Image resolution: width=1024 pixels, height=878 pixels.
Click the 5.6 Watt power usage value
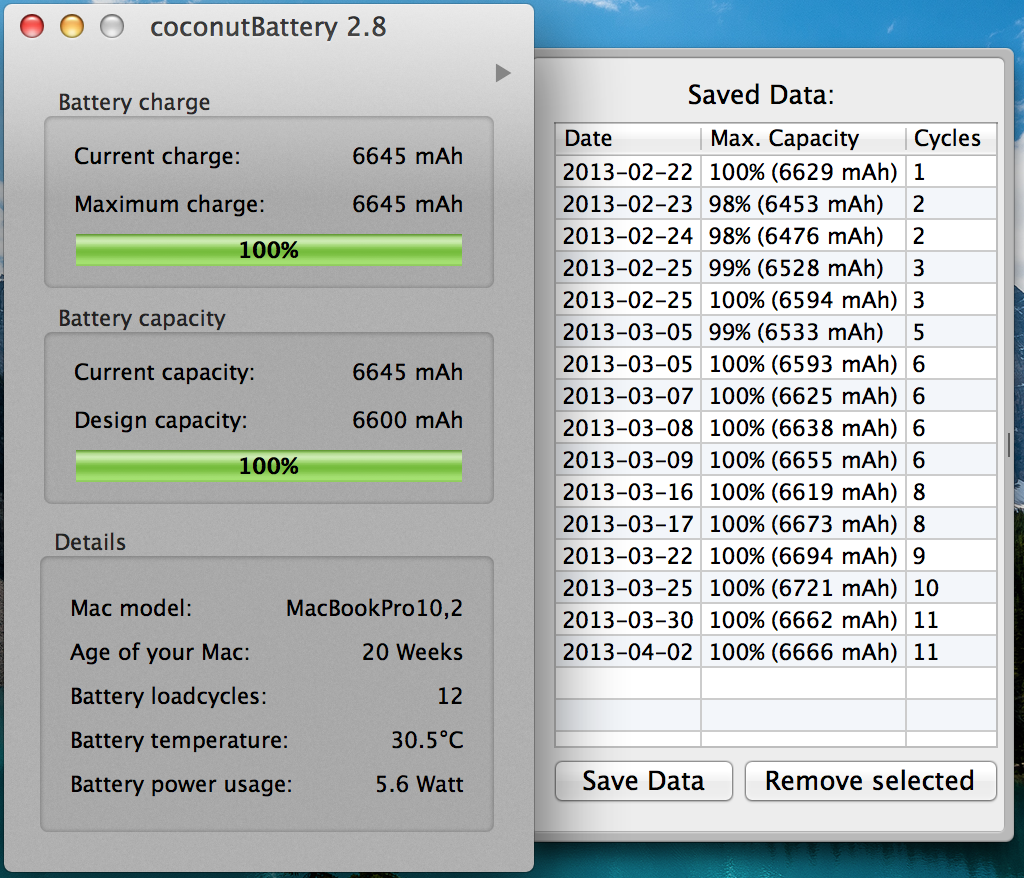(x=419, y=784)
